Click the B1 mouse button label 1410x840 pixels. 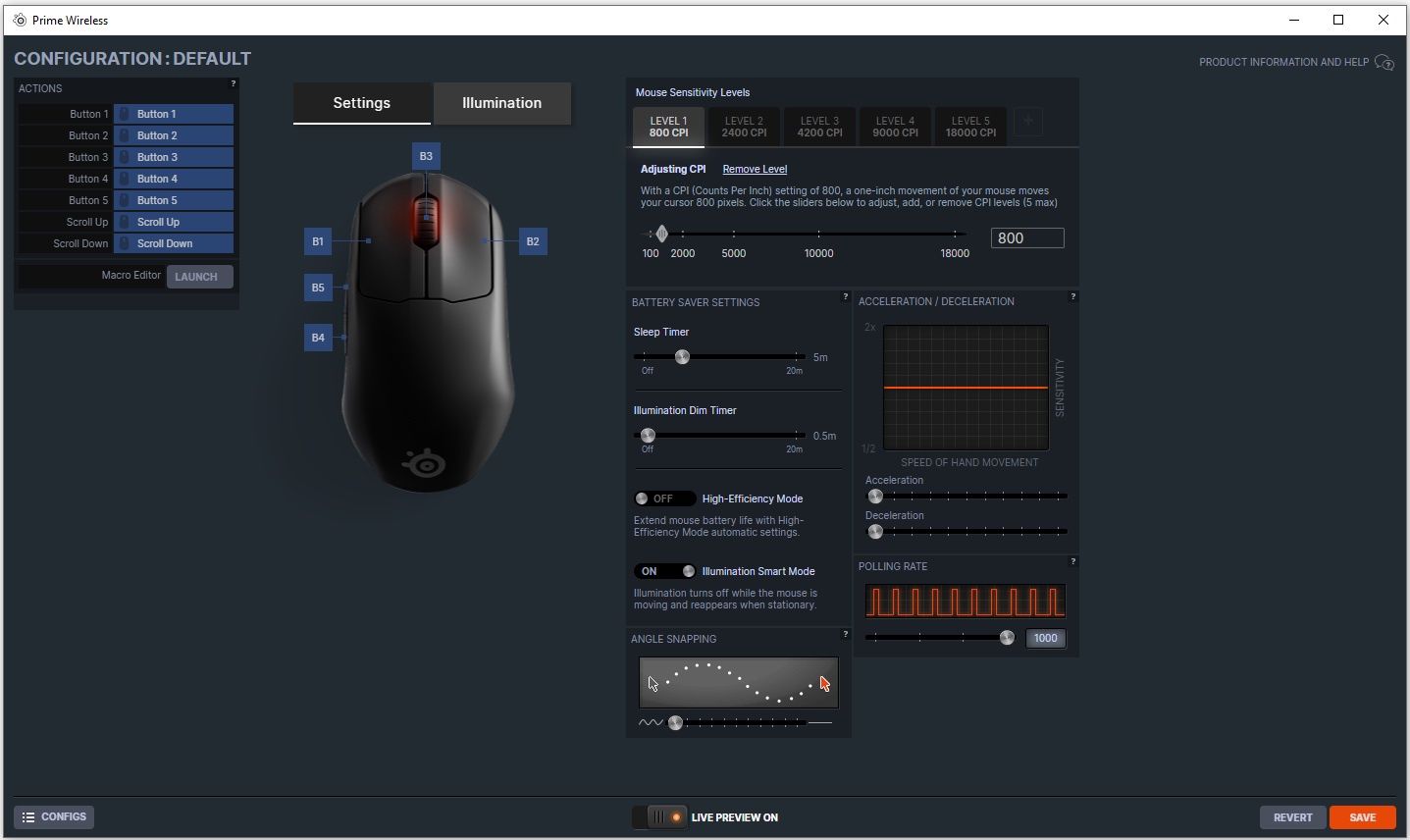[x=318, y=241]
